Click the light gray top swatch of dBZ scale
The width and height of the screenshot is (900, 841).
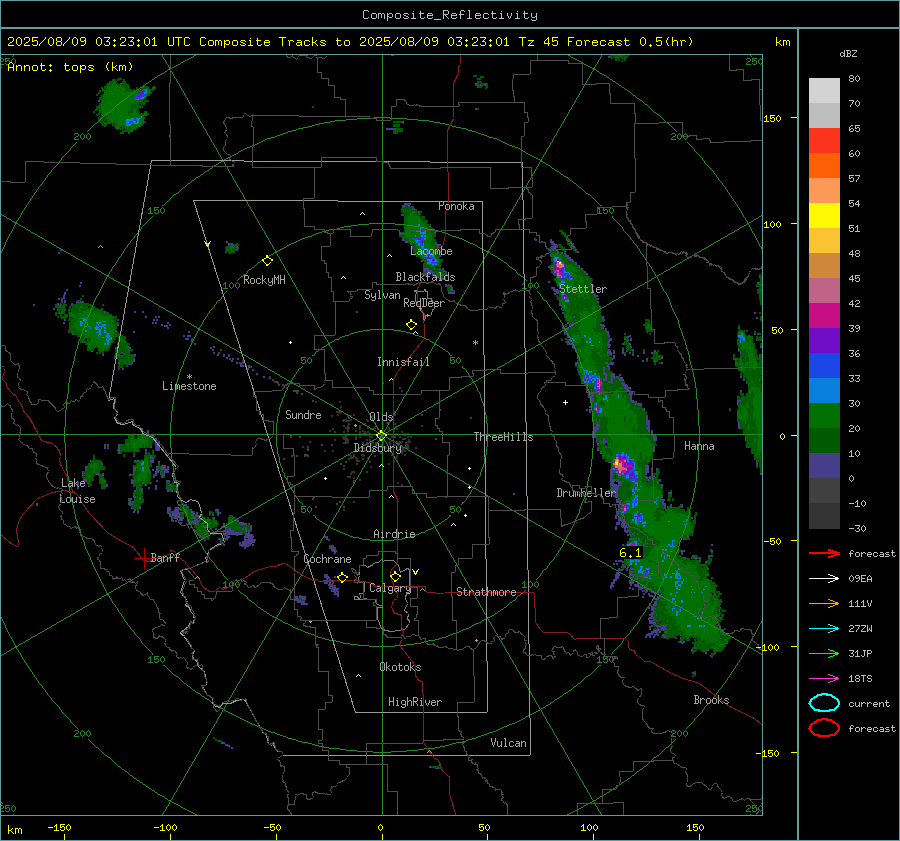coord(824,91)
